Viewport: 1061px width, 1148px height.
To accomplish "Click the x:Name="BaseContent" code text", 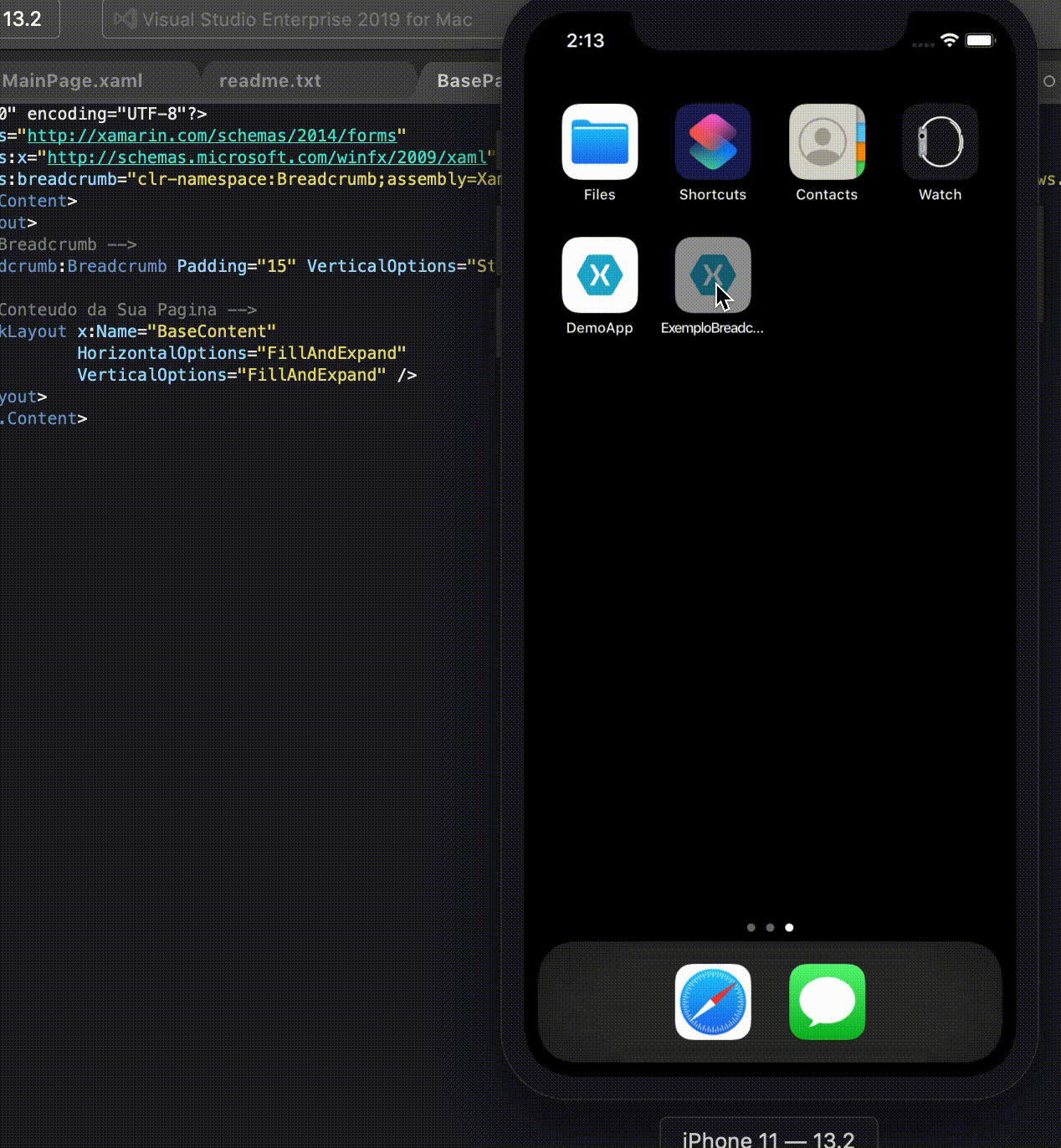I will (x=177, y=331).
